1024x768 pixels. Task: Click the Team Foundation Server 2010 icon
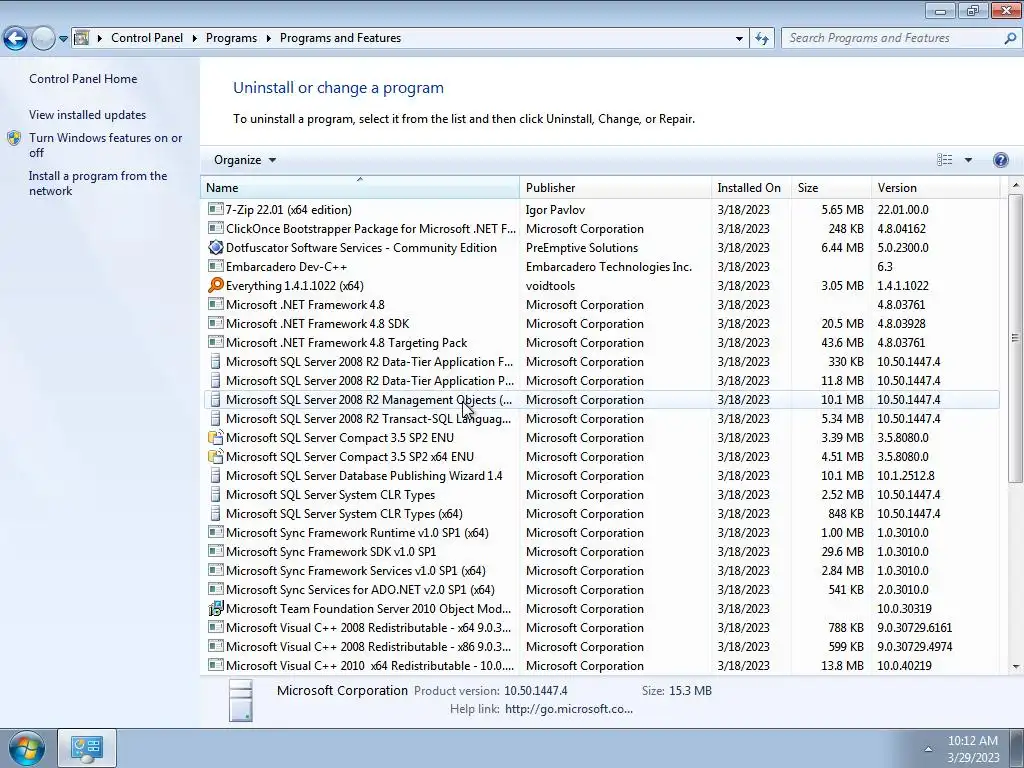click(x=216, y=609)
